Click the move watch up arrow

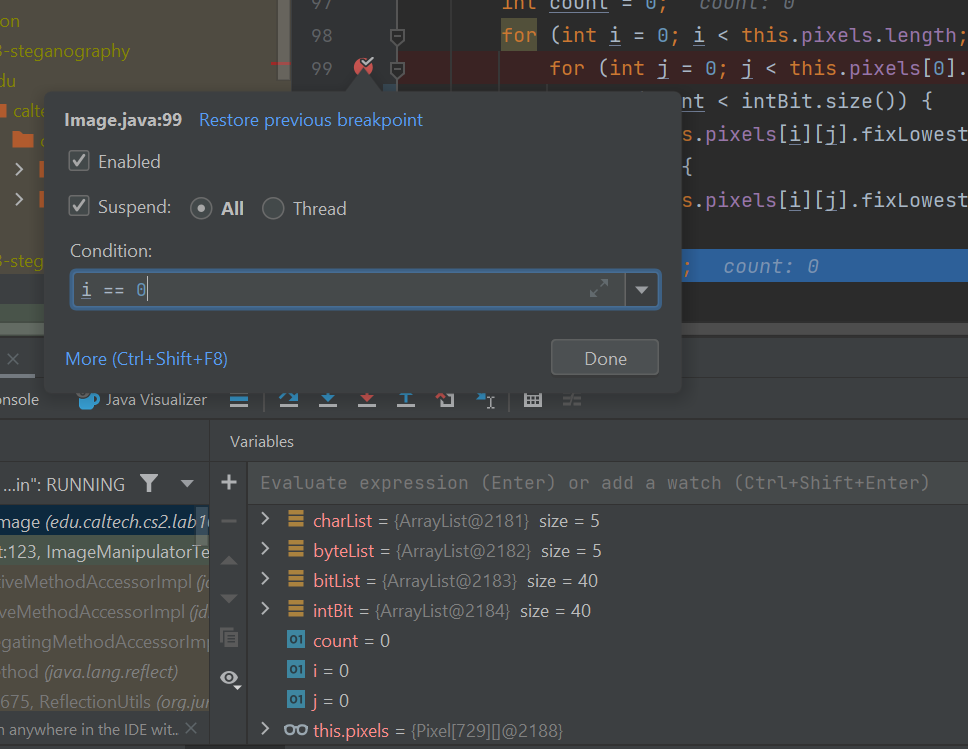point(229,561)
